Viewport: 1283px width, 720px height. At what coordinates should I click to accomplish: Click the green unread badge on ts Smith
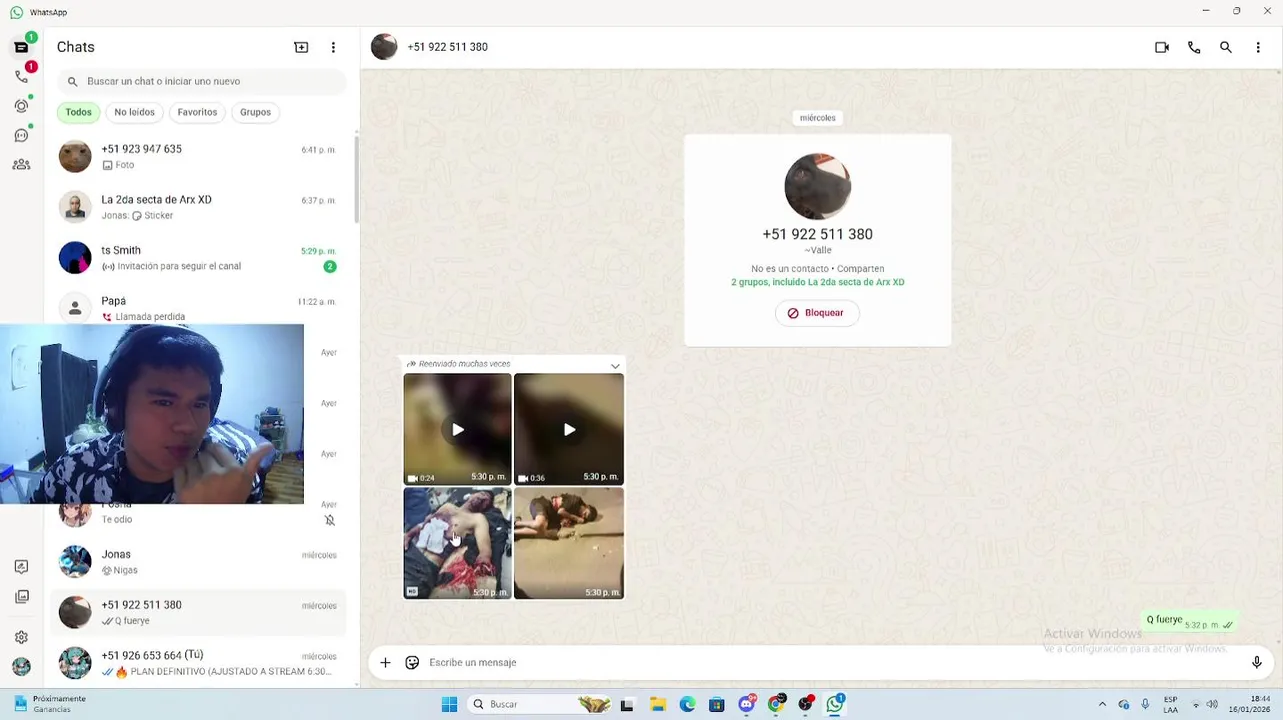coord(330,267)
